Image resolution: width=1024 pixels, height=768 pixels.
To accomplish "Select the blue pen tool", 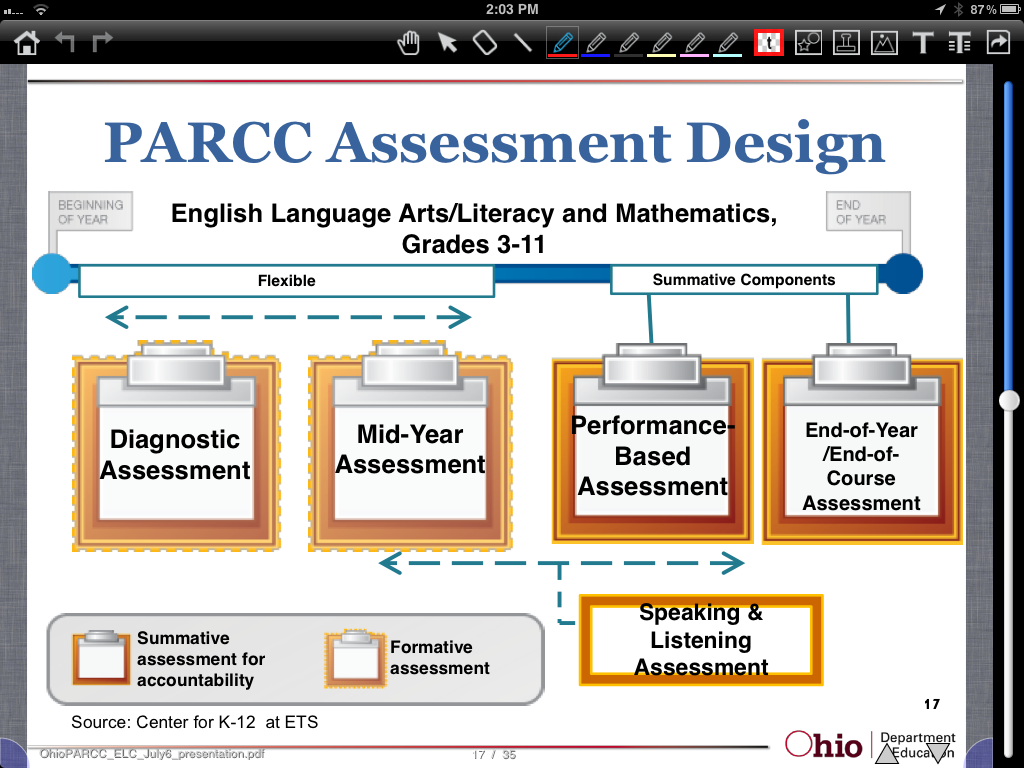I will 595,44.
